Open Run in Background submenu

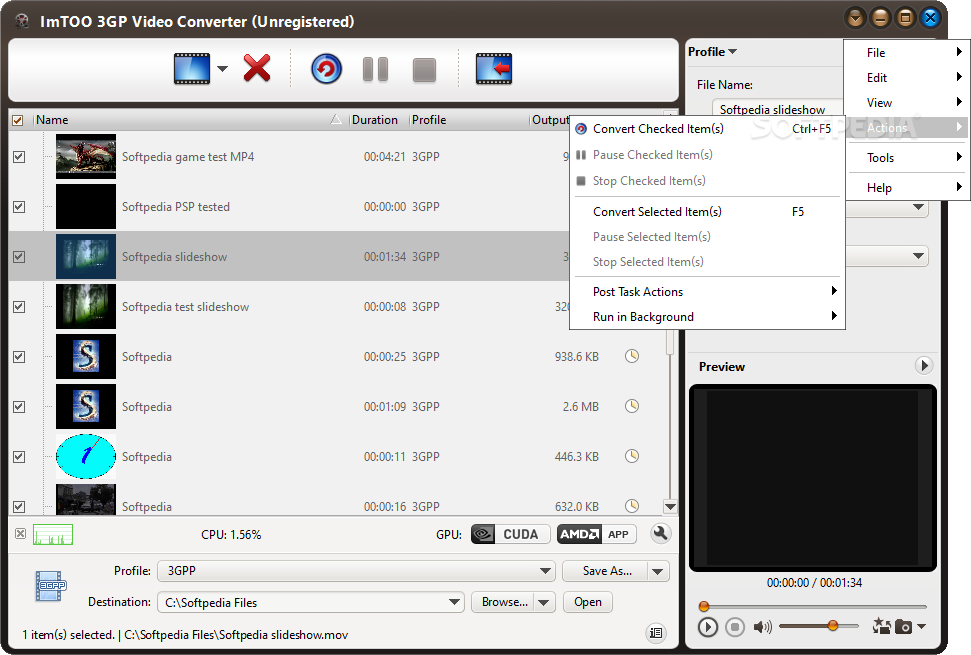pyautogui.click(x=707, y=316)
